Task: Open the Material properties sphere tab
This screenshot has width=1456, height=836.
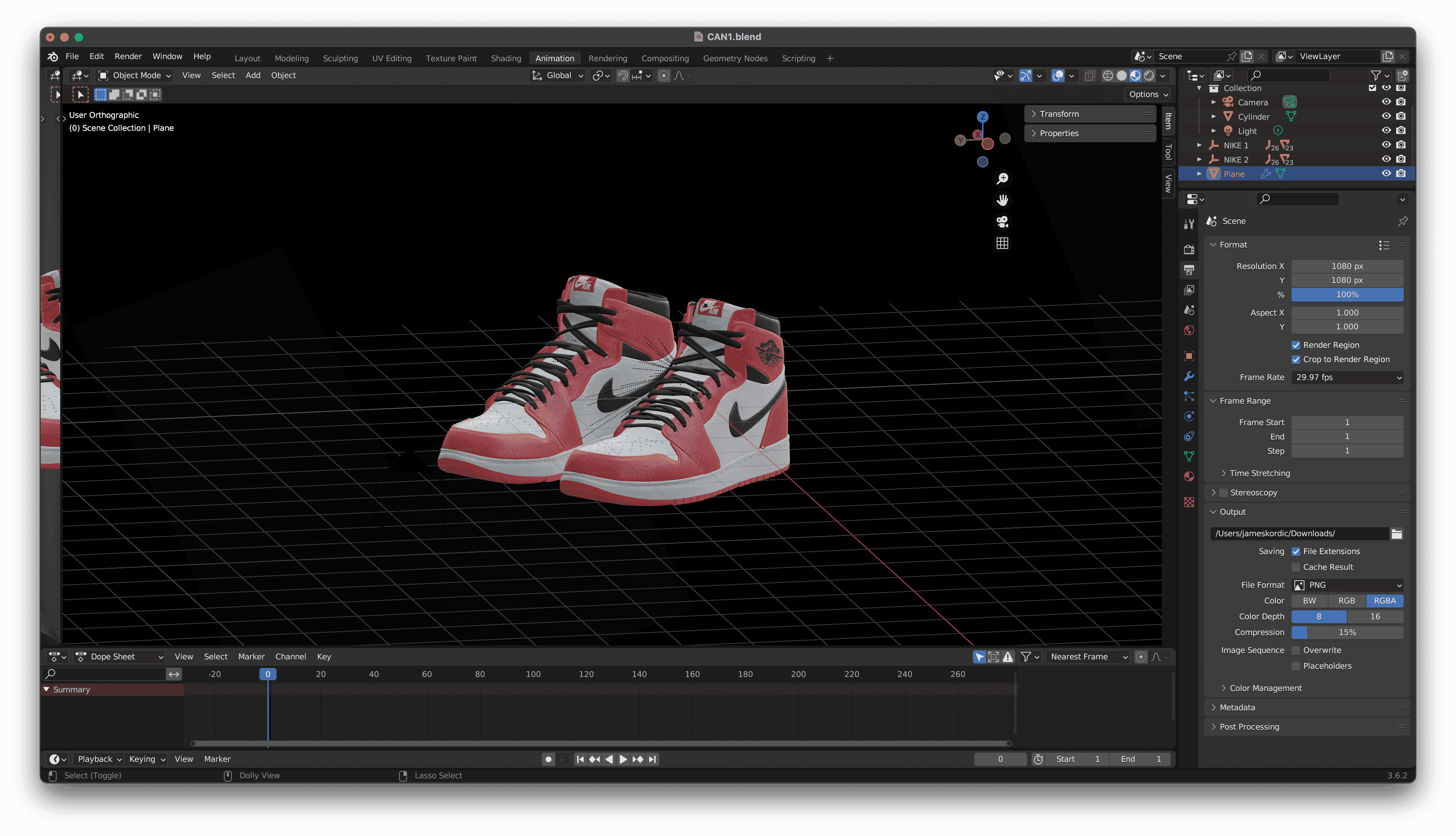Action: 1189,477
